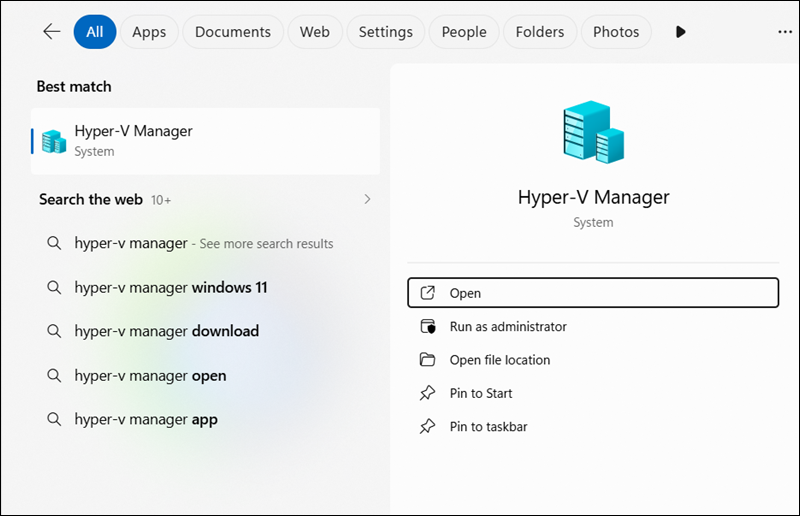The width and height of the screenshot is (800, 516).
Task: Switch to the People filter
Action: pyautogui.click(x=464, y=32)
